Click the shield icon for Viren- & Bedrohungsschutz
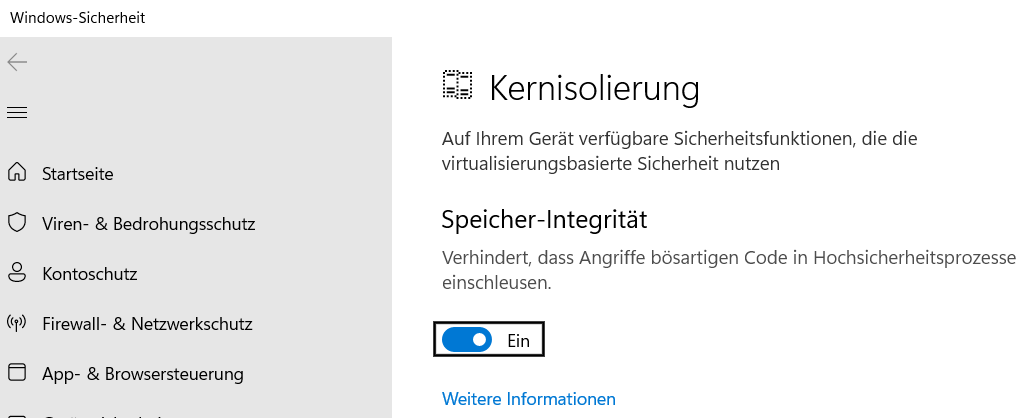The height and width of the screenshot is (418, 1030). 16,223
